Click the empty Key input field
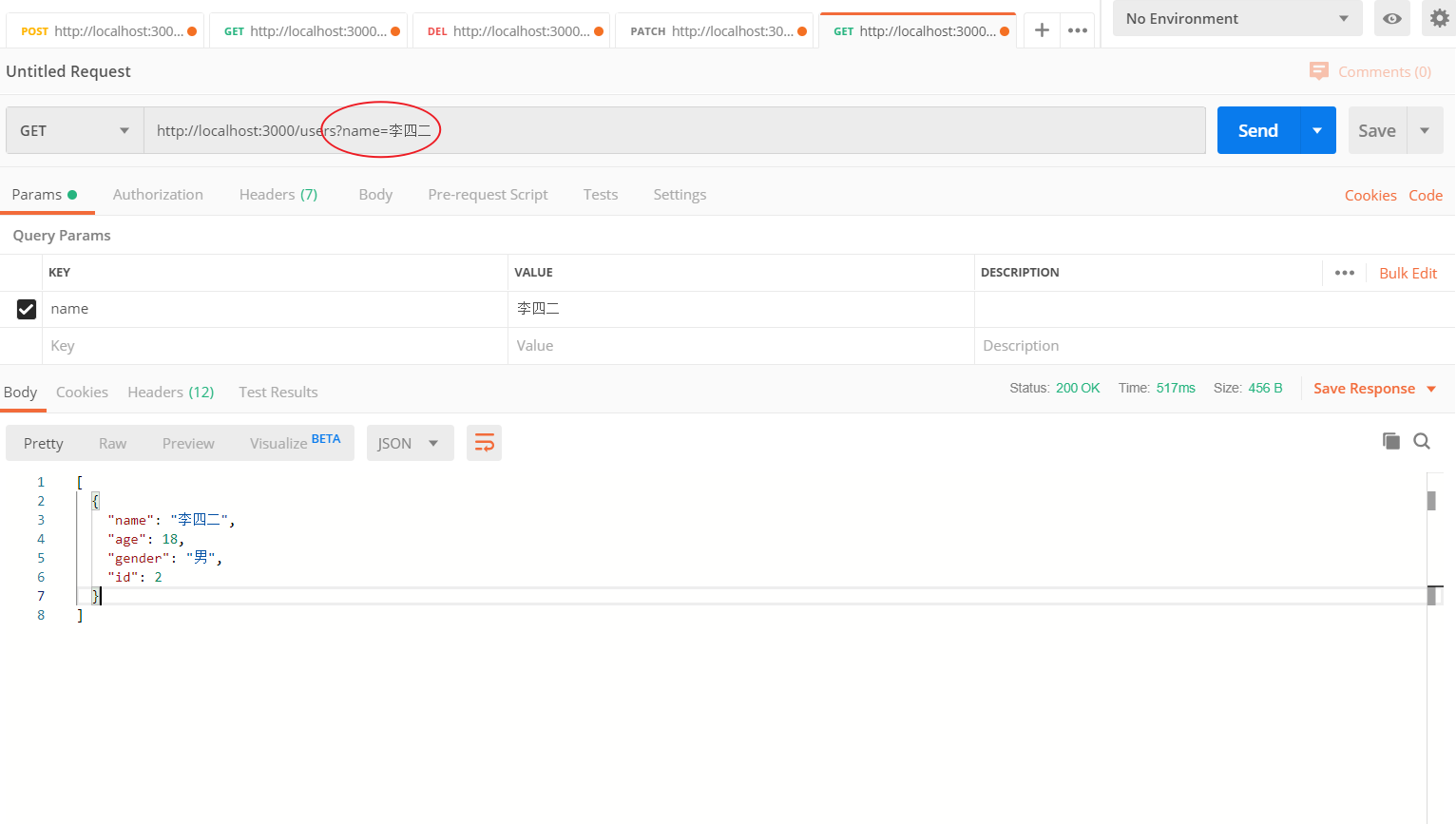This screenshot has height=824, width=1456. [276, 346]
